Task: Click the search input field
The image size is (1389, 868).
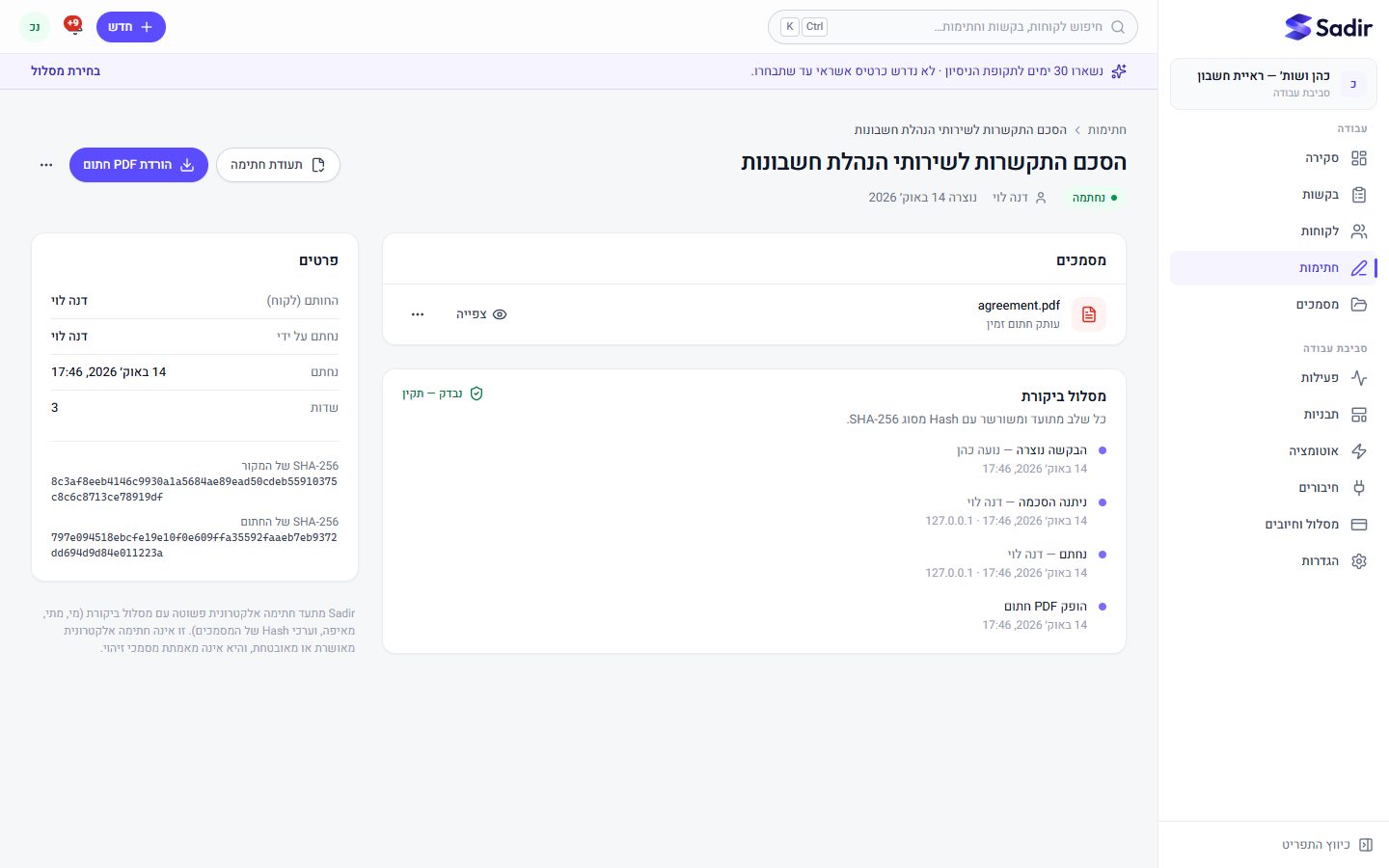Action: click(953, 27)
